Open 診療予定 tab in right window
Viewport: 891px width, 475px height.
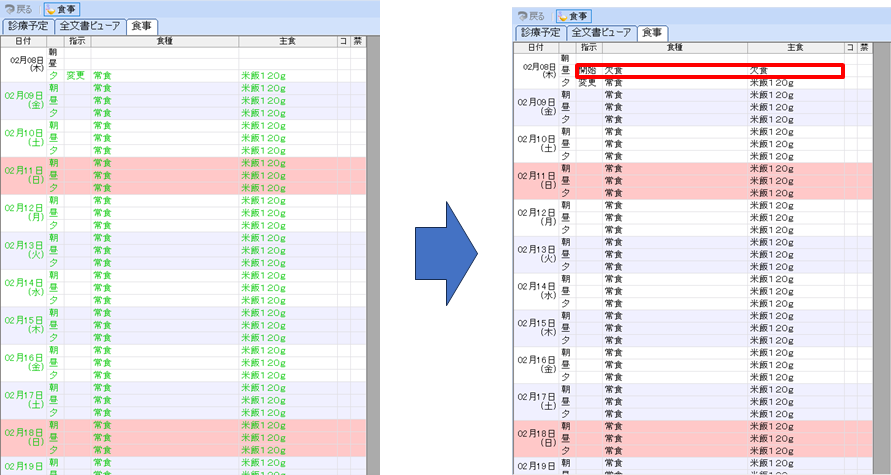pyautogui.click(x=540, y=32)
